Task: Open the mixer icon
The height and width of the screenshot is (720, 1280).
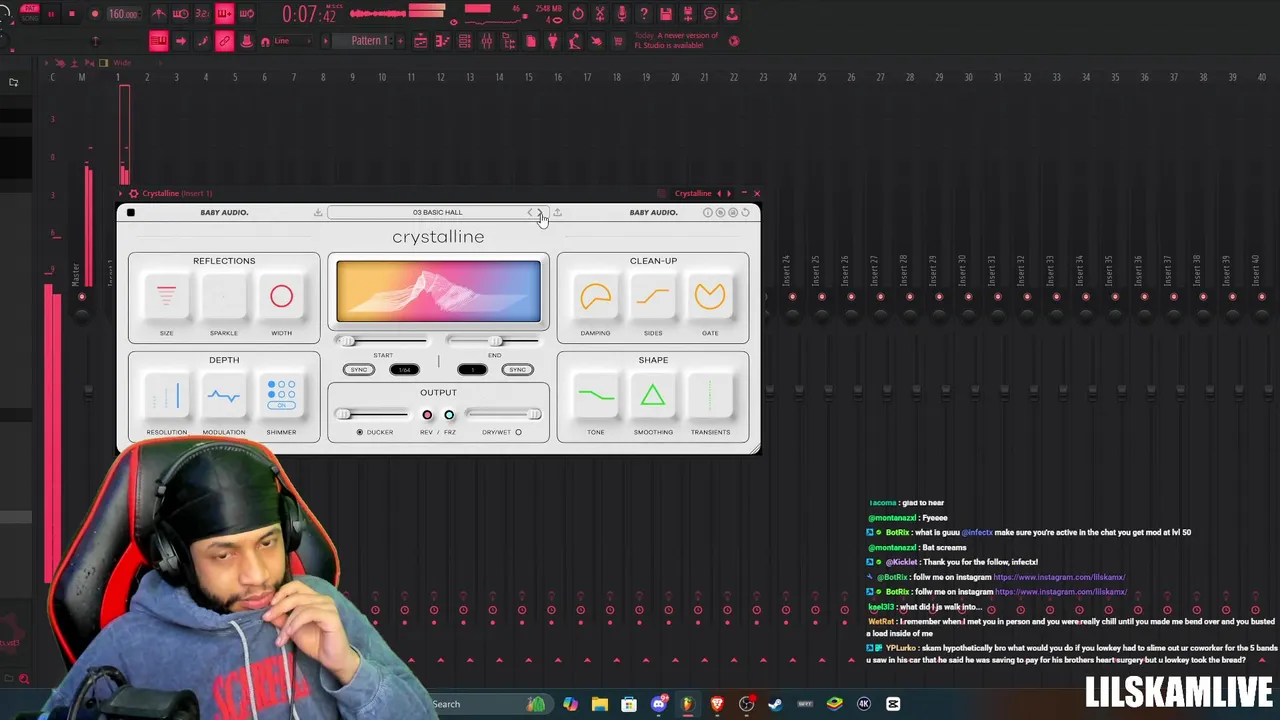Action: pos(487,41)
